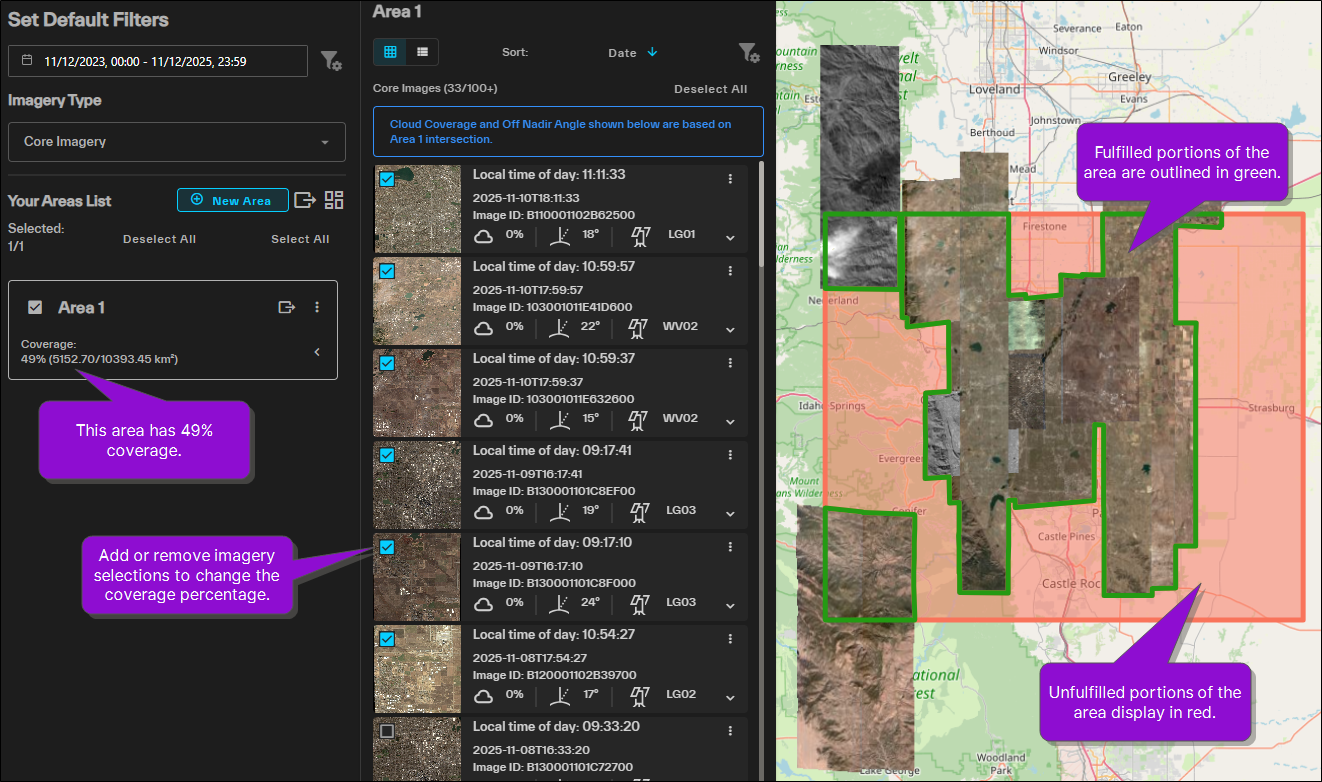Collapse Area 1 coverage chevron

(317, 352)
